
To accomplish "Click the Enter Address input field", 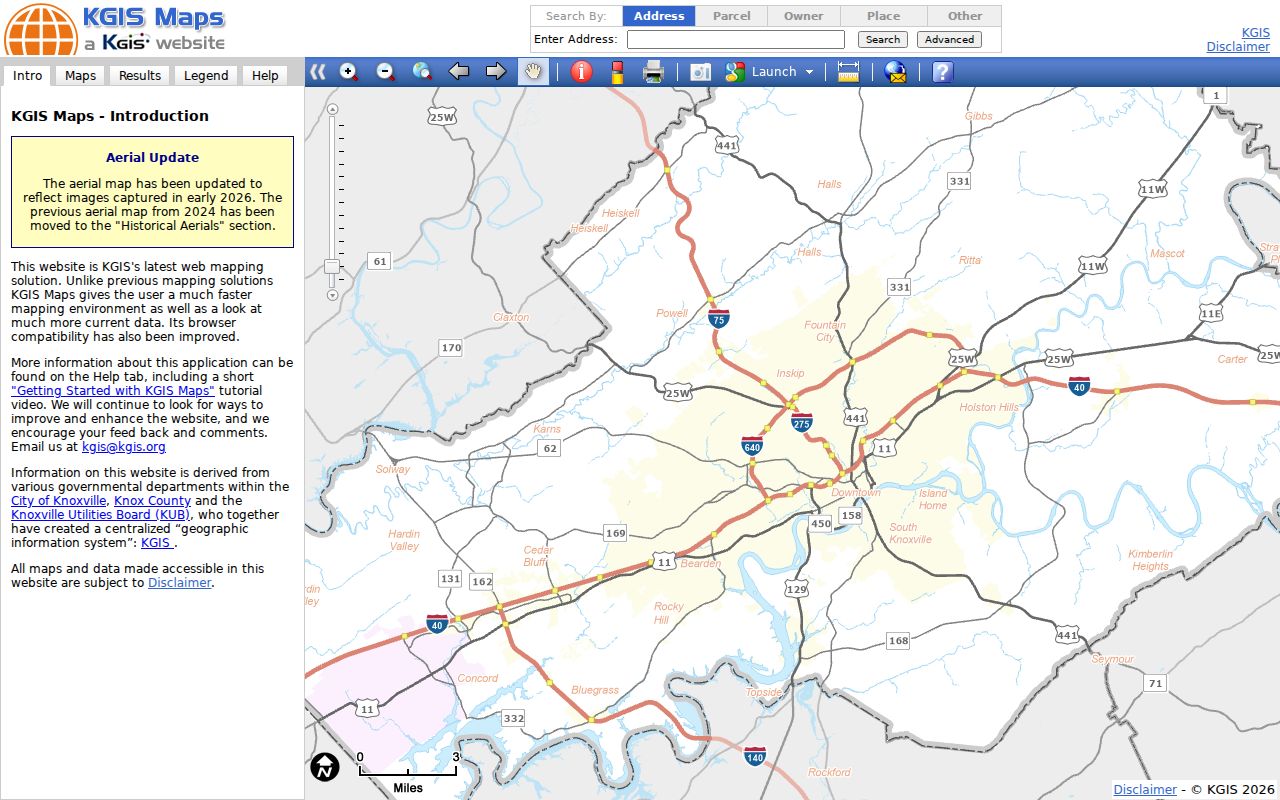I will click(736, 40).
